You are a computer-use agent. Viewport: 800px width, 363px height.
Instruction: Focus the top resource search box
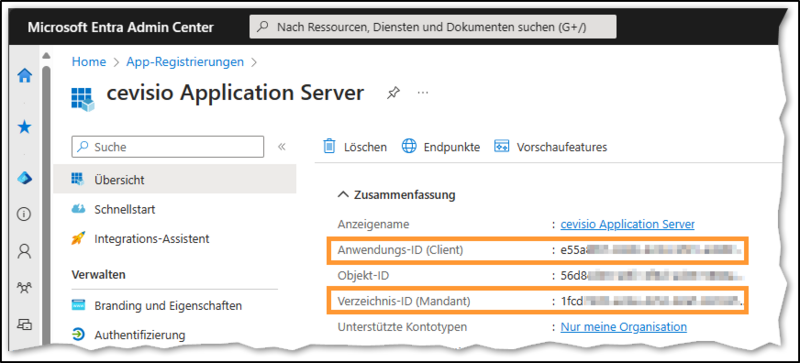pyautogui.click(x=433, y=27)
